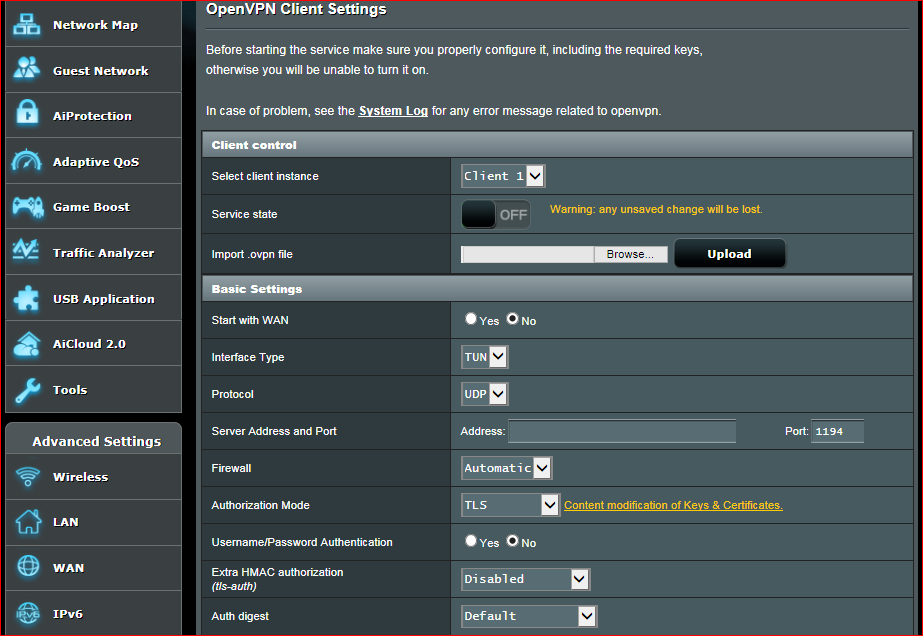Click the Tools wrench icon

point(27,390)
